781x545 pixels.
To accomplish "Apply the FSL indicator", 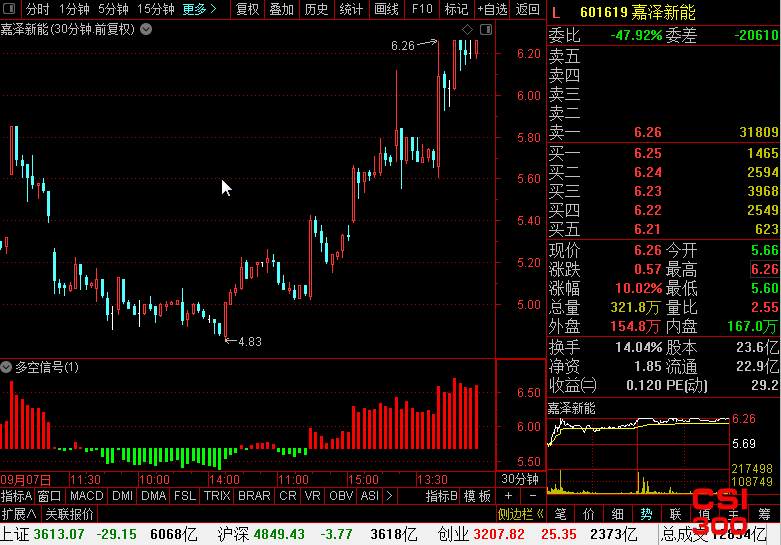I will coord(185,496).
